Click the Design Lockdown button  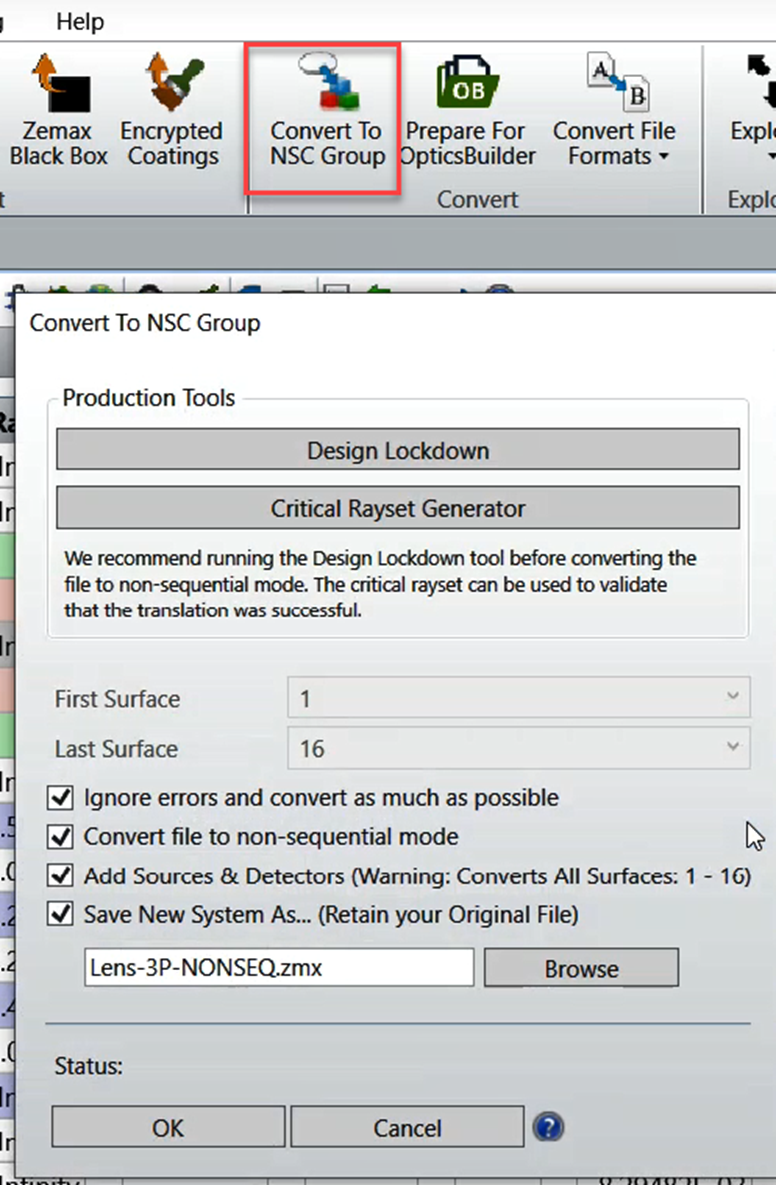tap(398, 450)
